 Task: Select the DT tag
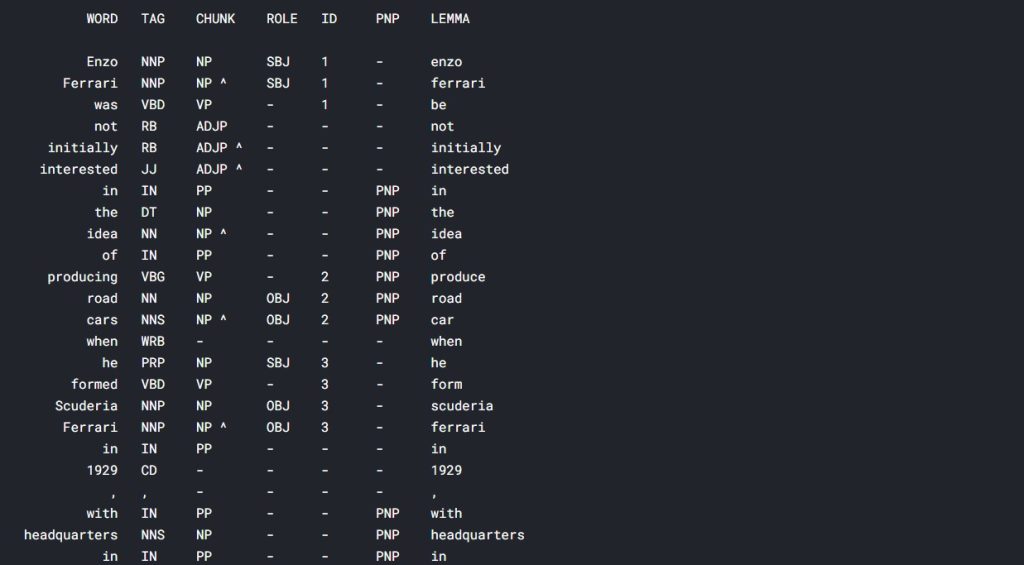pyautogui.click(x=149, y=212)
